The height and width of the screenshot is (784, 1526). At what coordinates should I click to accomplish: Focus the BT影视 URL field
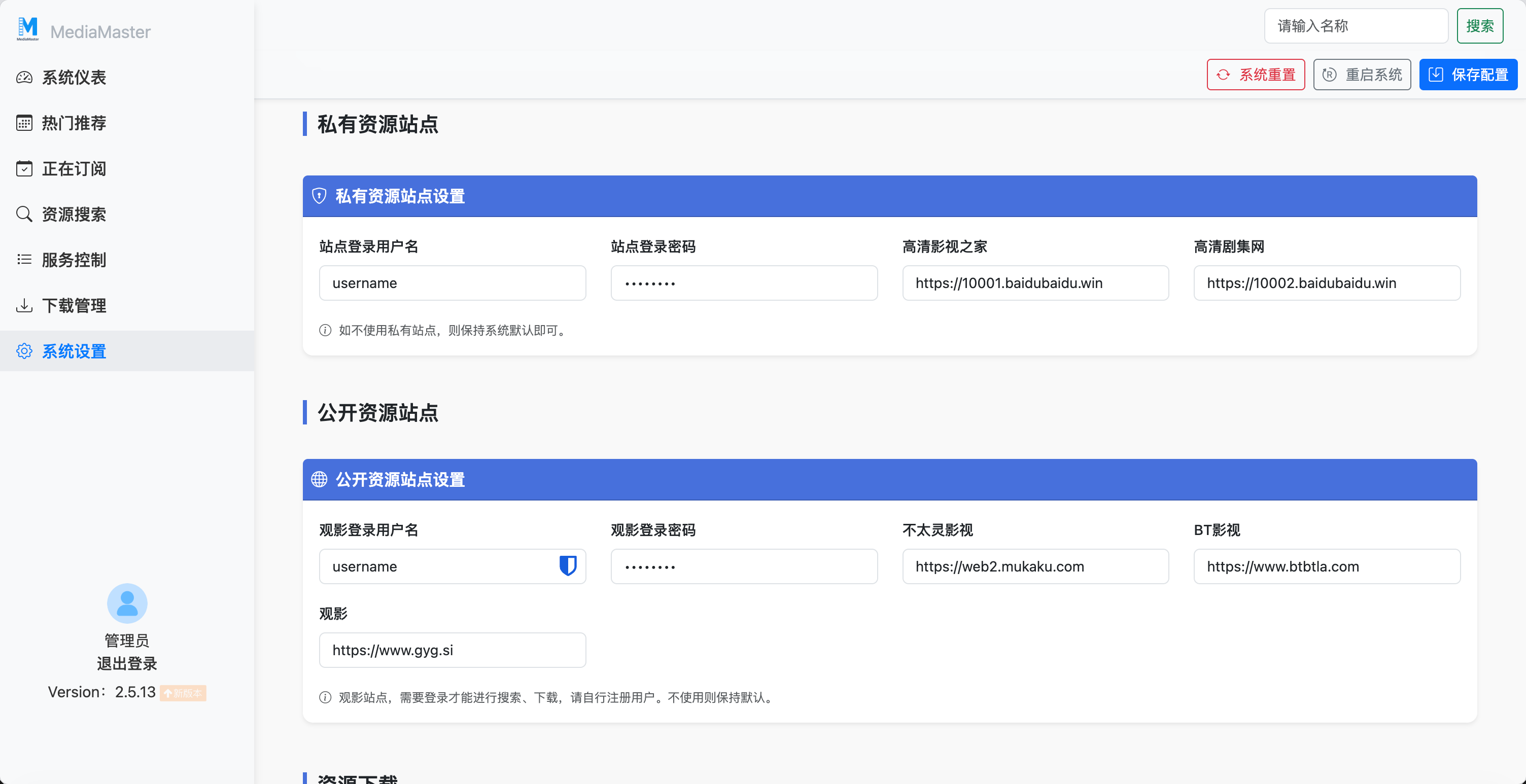1327,566
